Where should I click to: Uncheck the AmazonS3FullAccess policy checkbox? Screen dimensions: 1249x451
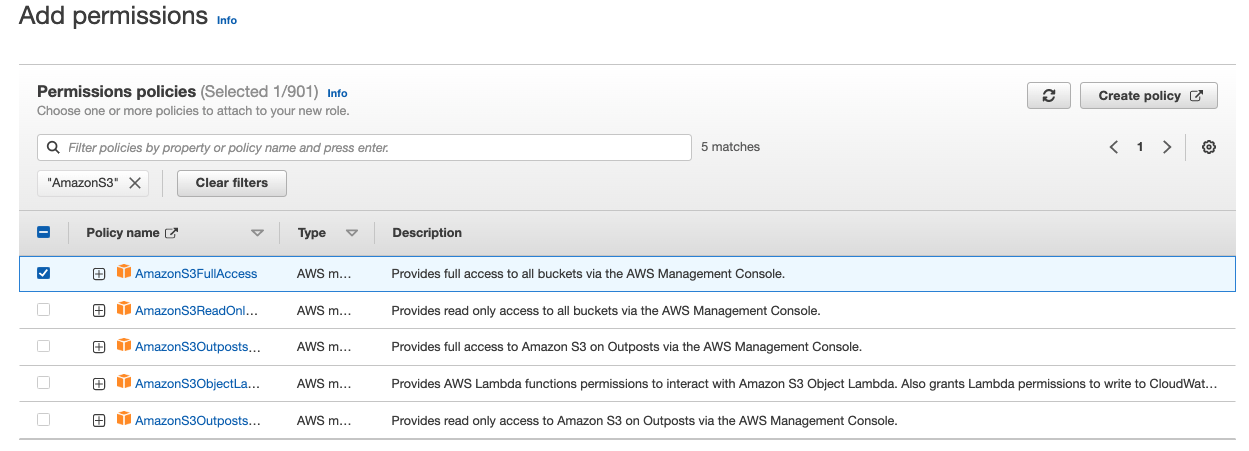pyautogui.click(x=44, y=273)
